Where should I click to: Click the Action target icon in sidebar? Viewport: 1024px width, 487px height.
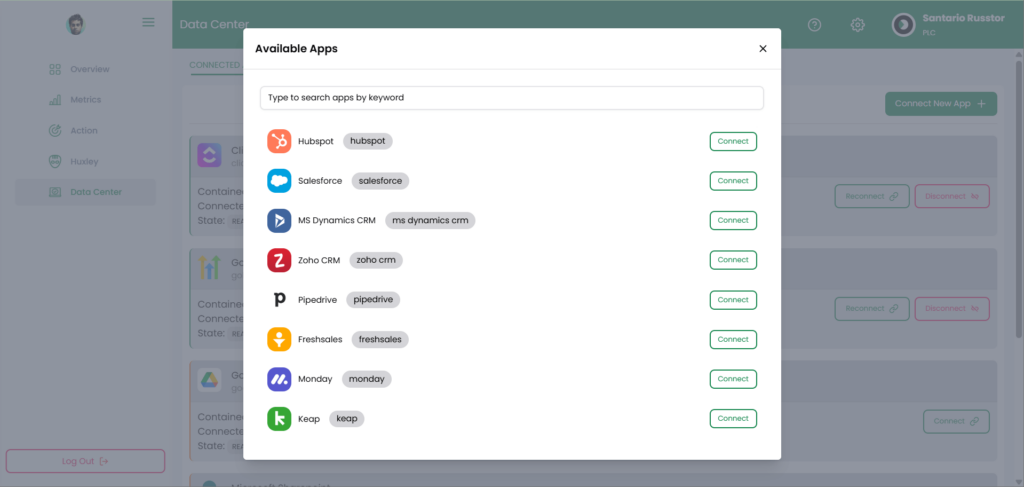[55, 131]
